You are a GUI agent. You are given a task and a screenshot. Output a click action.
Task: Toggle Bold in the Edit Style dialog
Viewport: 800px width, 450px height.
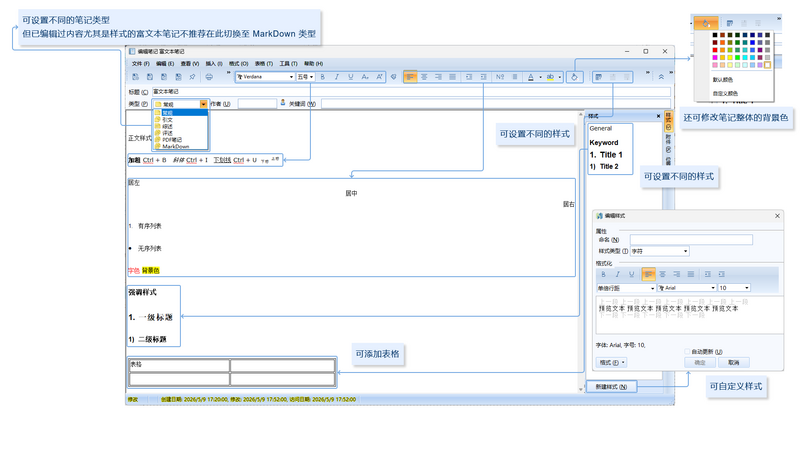coord(604,274)
